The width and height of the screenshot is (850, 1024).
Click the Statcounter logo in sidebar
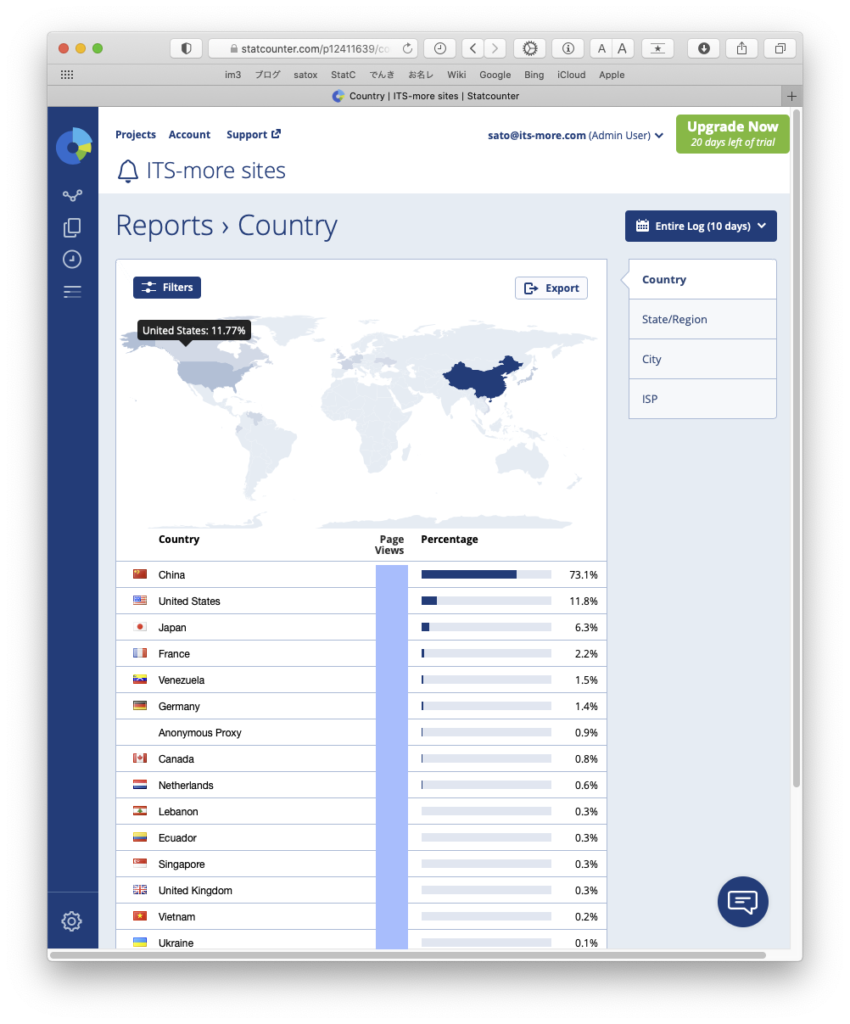pyautogui.click(x=73, y=146)
